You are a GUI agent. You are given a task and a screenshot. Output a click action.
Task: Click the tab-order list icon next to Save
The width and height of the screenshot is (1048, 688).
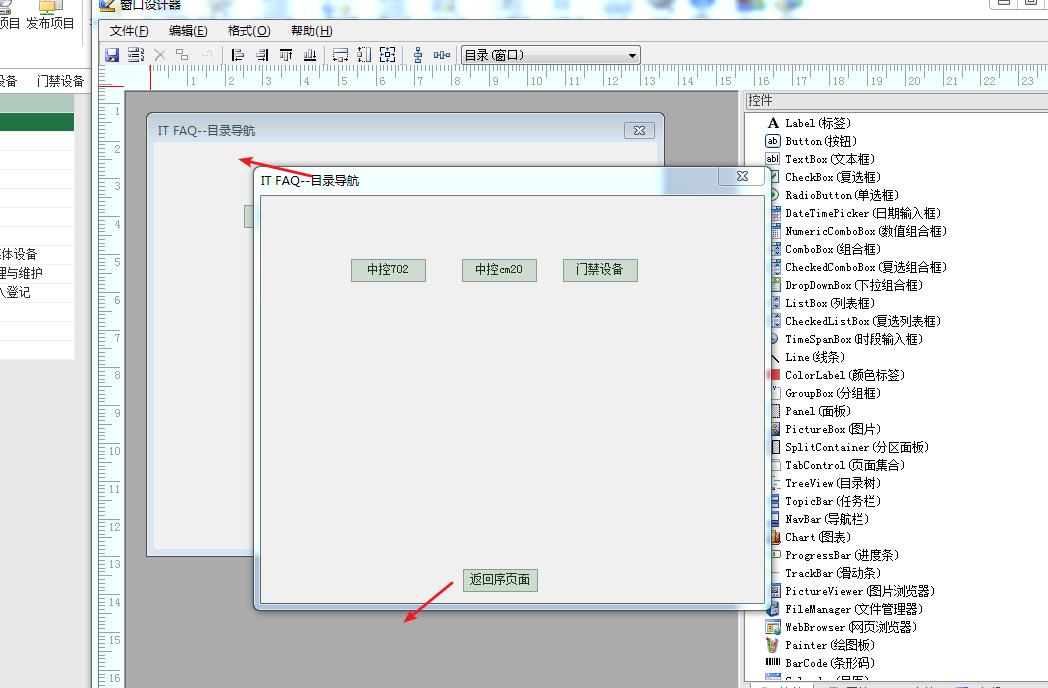[x=136, y=55]
